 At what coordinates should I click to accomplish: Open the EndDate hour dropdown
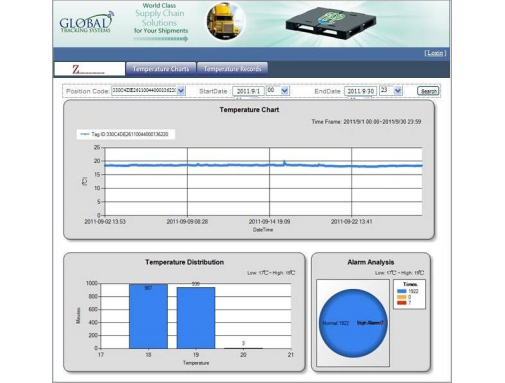(397, 91)
